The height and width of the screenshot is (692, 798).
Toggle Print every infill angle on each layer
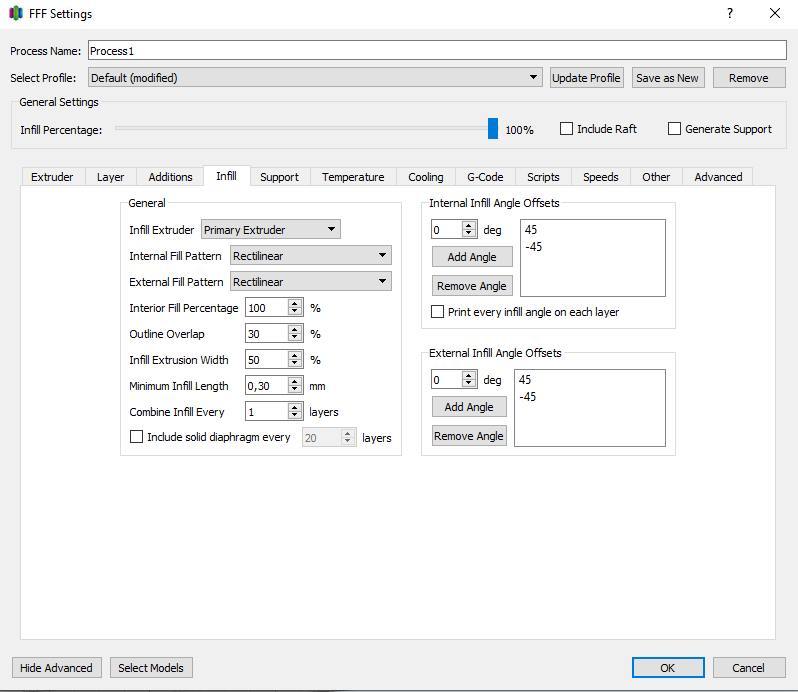(438, 312)
